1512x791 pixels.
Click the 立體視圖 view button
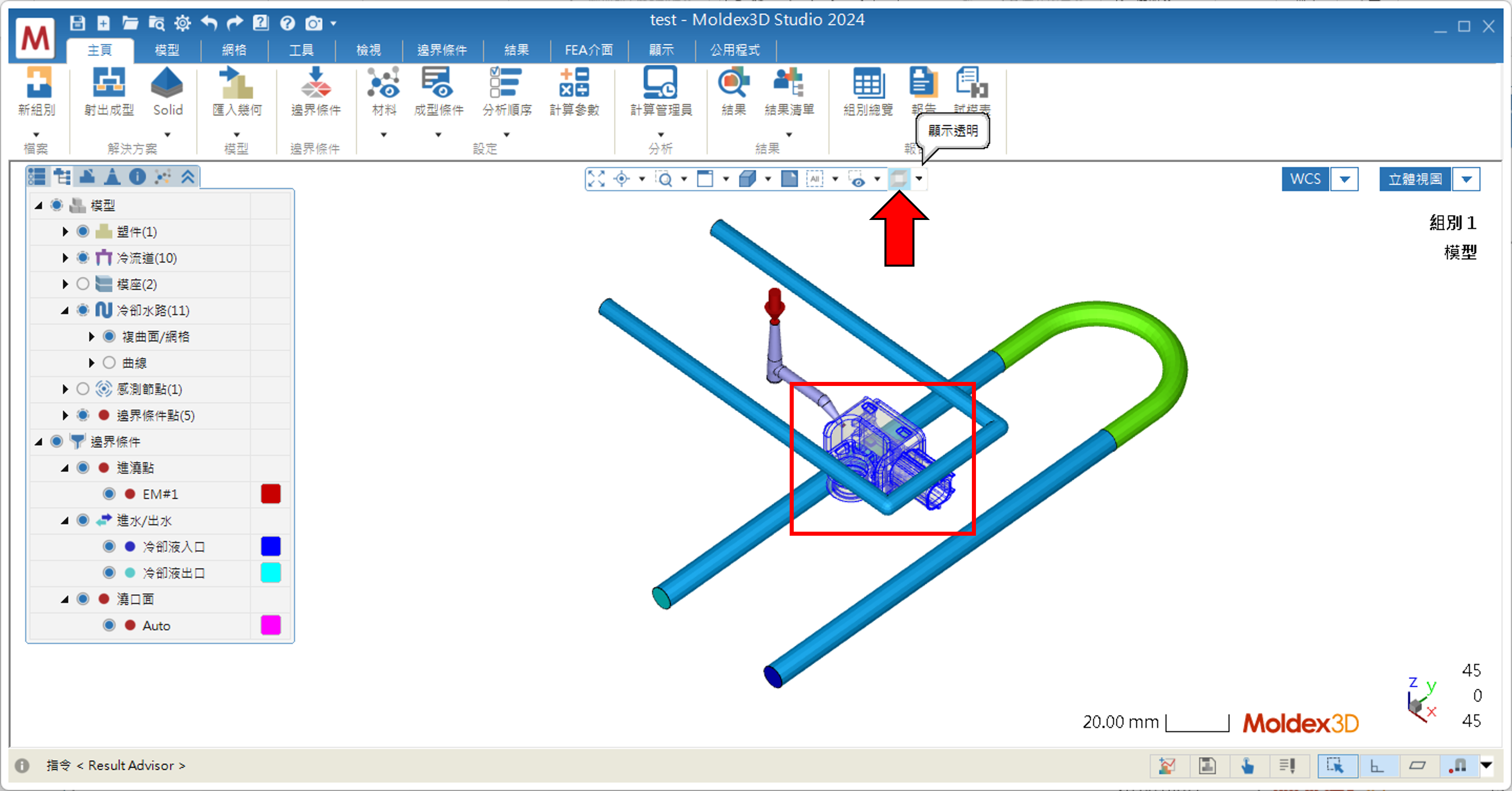[x=1415, y=179]
